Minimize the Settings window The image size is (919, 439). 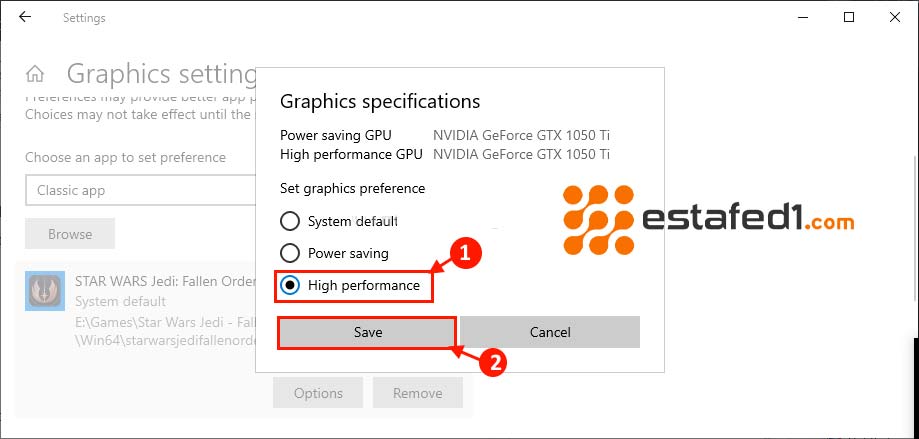802,17
